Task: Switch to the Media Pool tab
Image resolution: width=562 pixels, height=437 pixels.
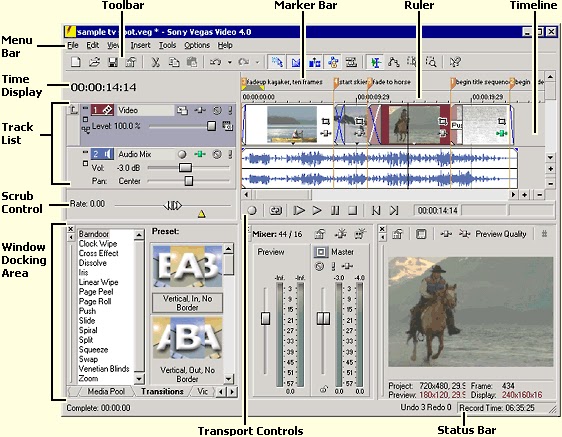Action: pos(106,391)
